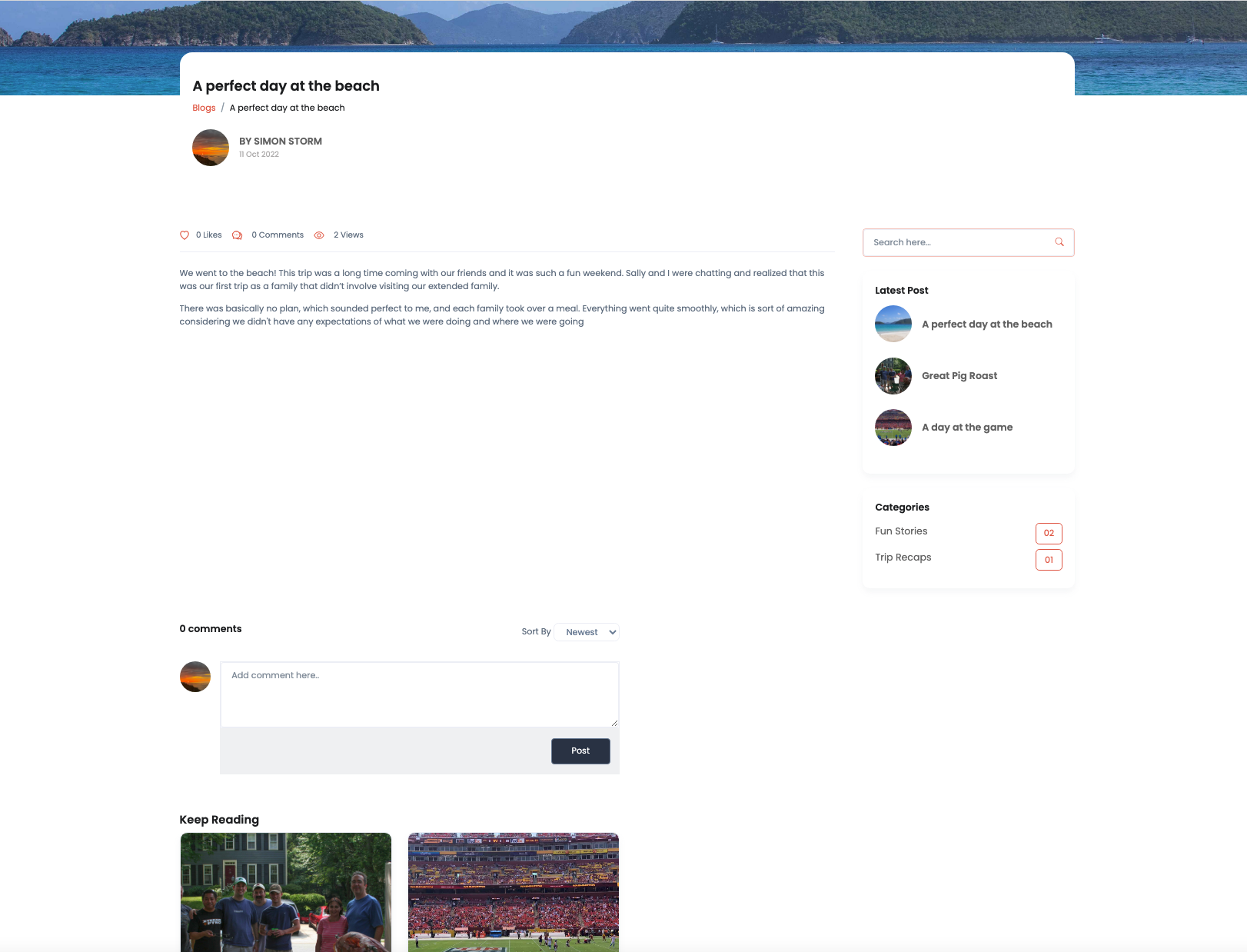This screenshot has width=1247, height=952.
Task: Open the Great Pig Roast post title
Action: (959, 376)
